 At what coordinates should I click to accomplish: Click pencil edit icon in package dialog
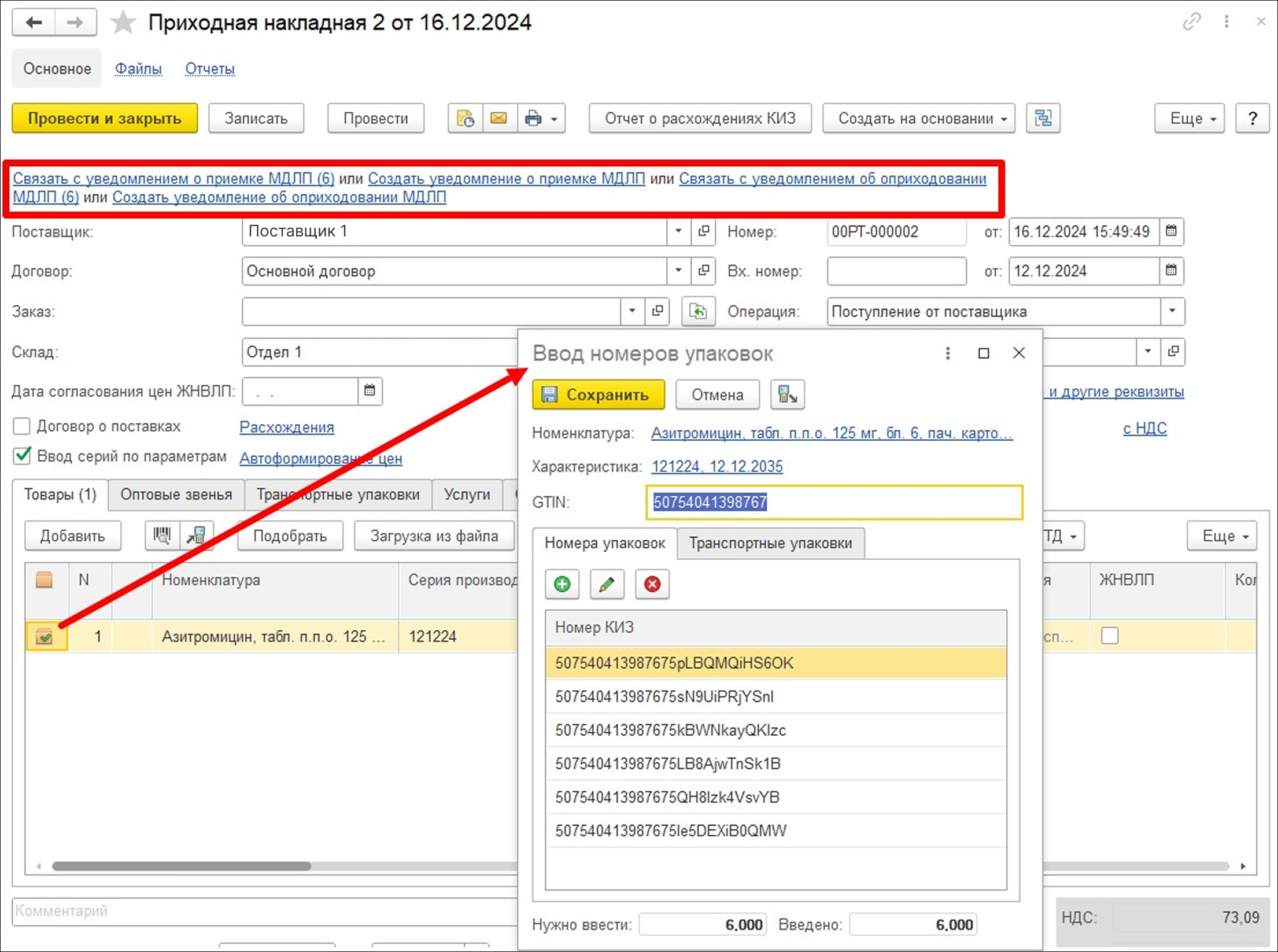607,584
